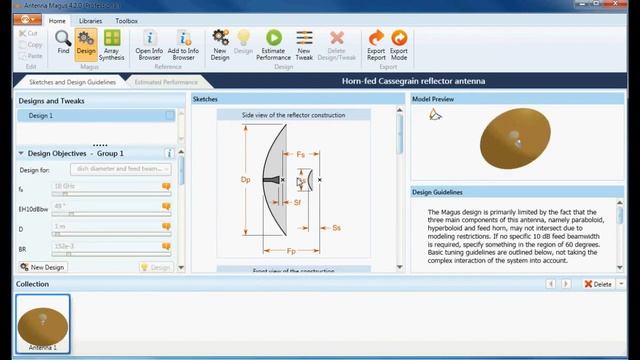
Task: Run Estimate Performance
Action: pyautogui.click(x=273, y=45)
